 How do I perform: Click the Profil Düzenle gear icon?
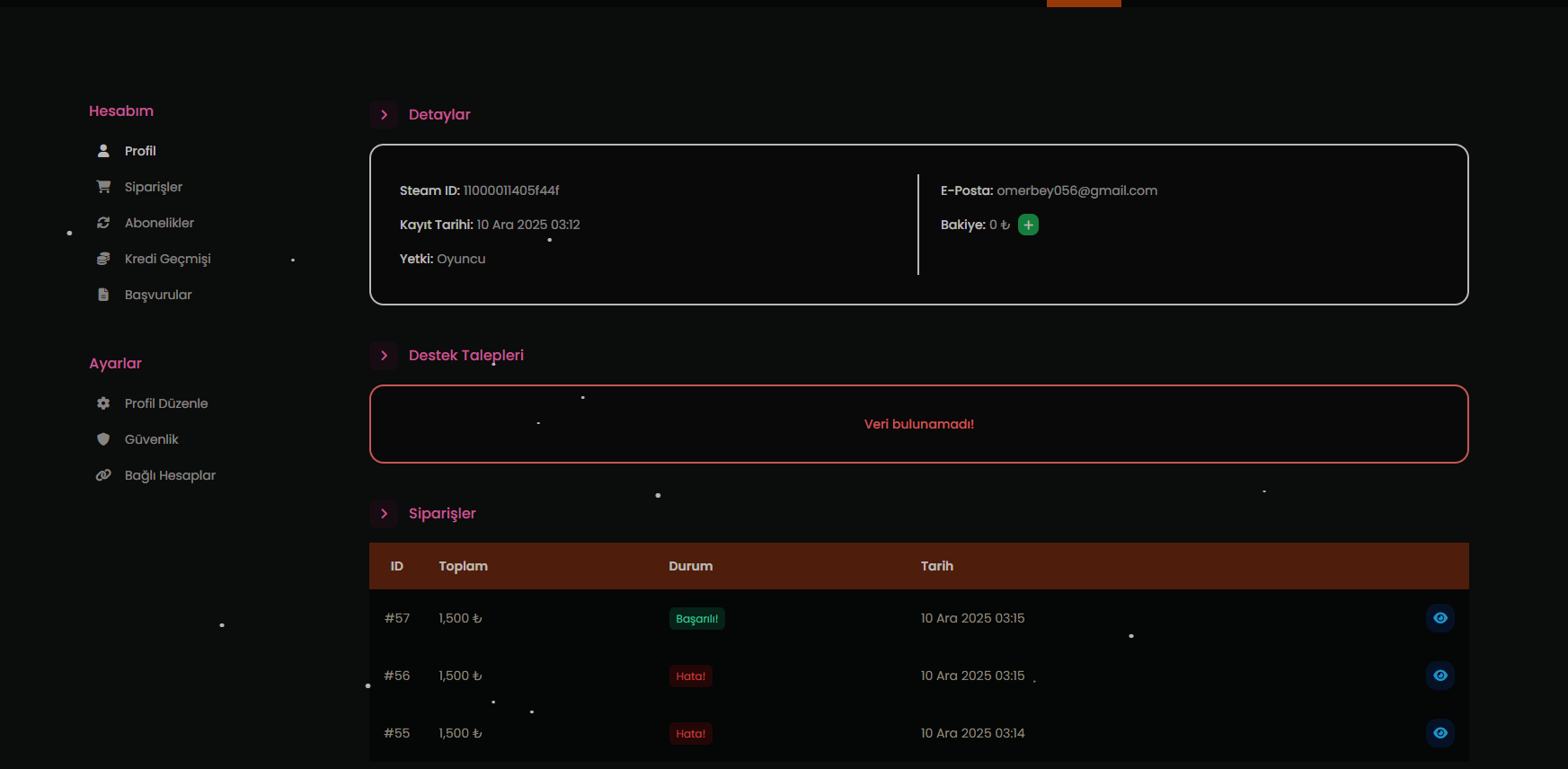(103, 403)
